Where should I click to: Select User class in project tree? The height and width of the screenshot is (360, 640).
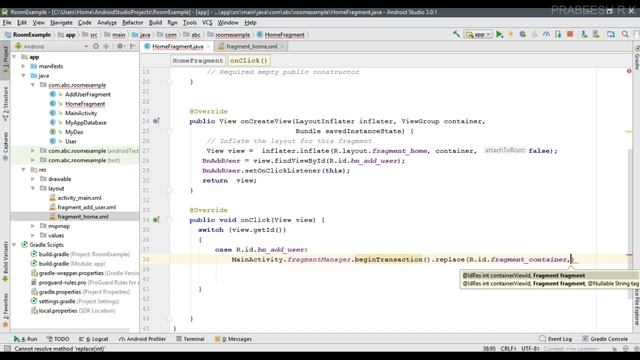[x=71, y=141]
